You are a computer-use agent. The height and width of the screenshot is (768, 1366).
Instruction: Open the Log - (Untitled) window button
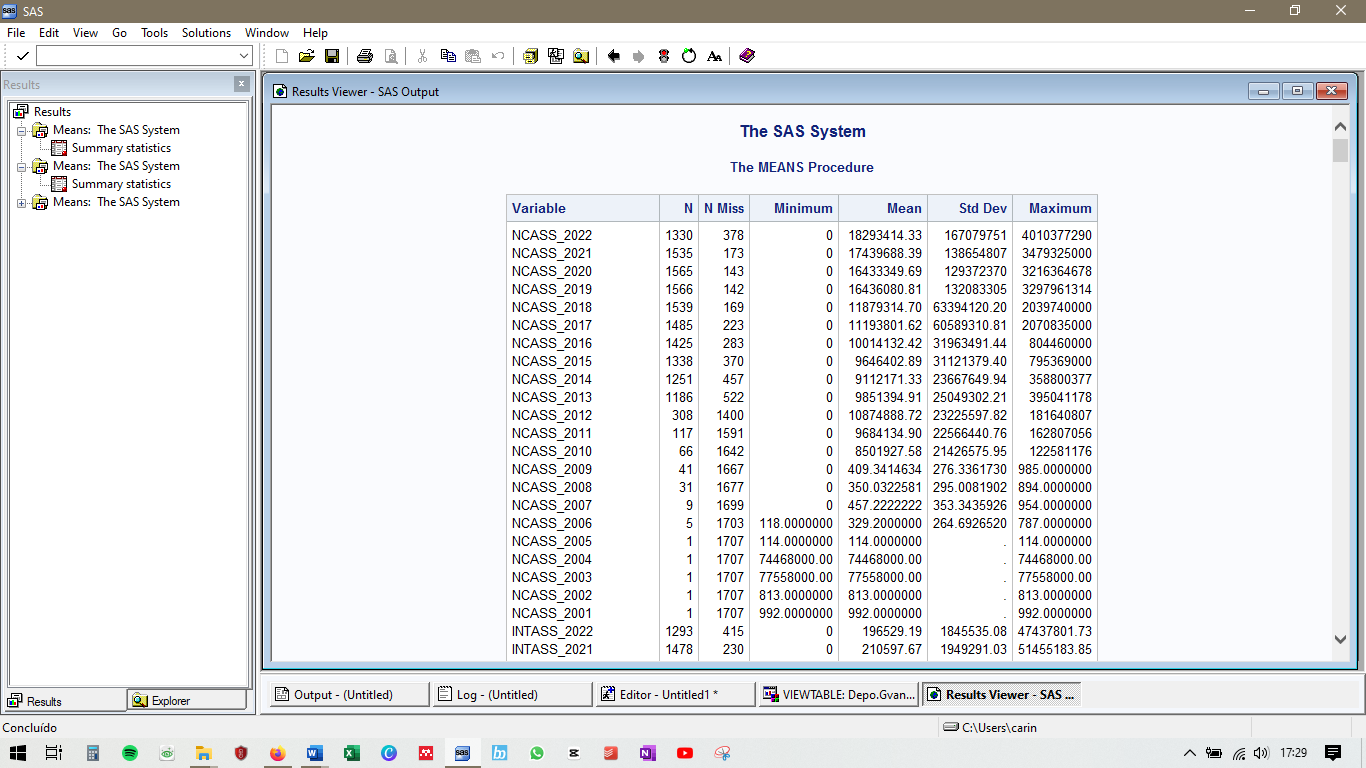point(511,694)
